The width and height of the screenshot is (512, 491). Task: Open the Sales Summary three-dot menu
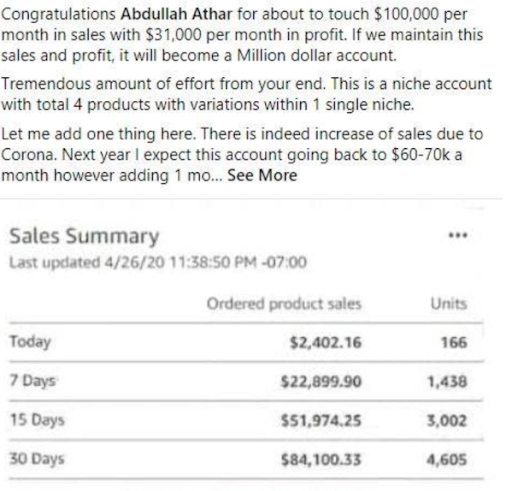(458, 235)
